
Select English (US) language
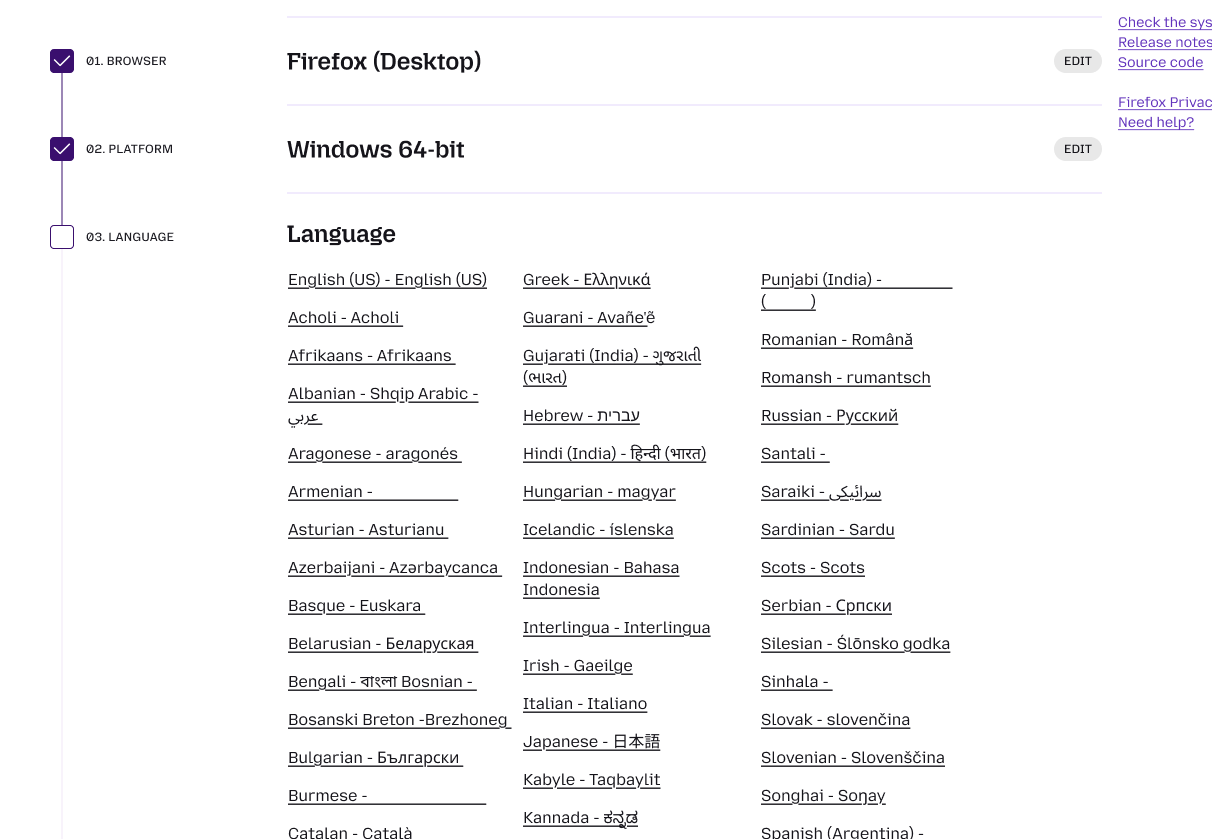pyautogui.click(x=387, y=280)
